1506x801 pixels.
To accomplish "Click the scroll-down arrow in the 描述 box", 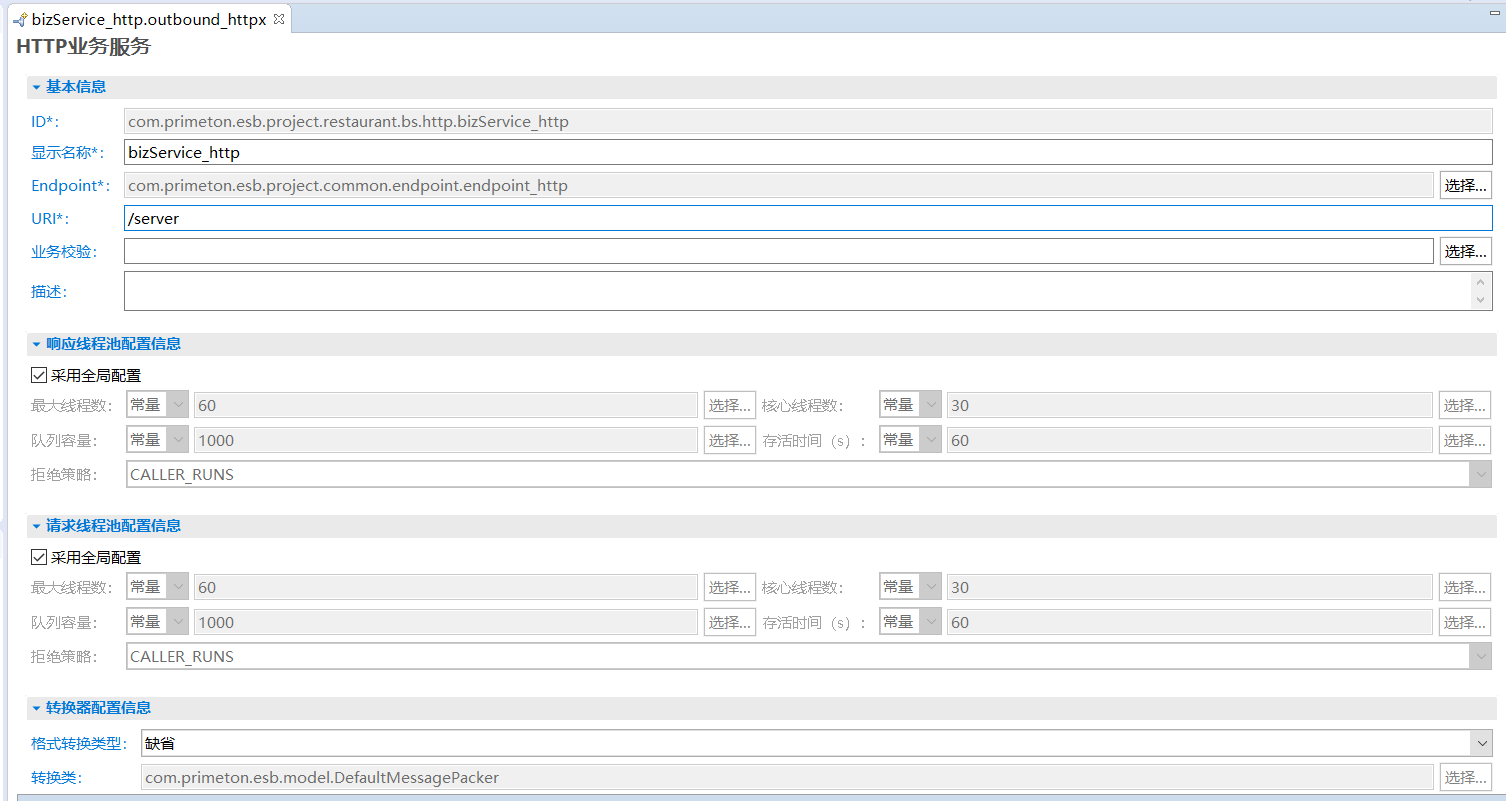I will (1481, 300).
